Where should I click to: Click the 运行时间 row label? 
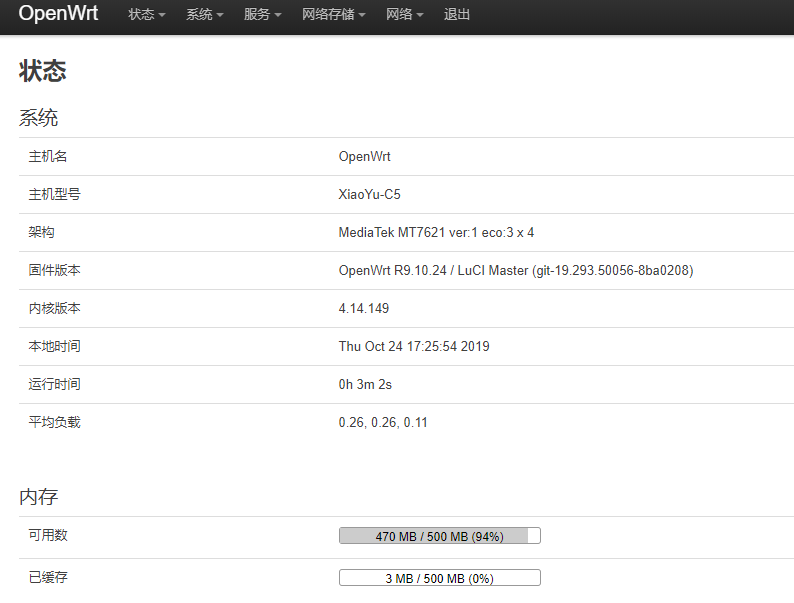54,384
